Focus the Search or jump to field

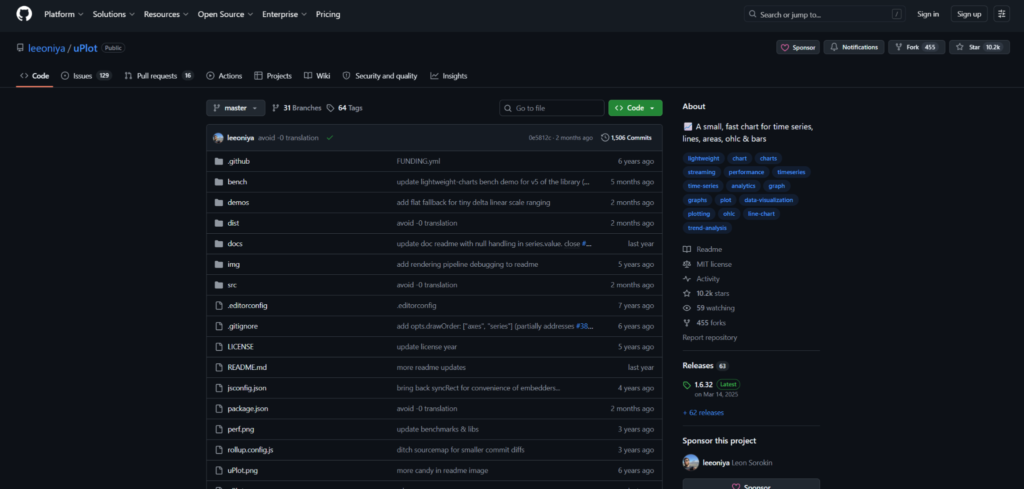tap(825, 14)
